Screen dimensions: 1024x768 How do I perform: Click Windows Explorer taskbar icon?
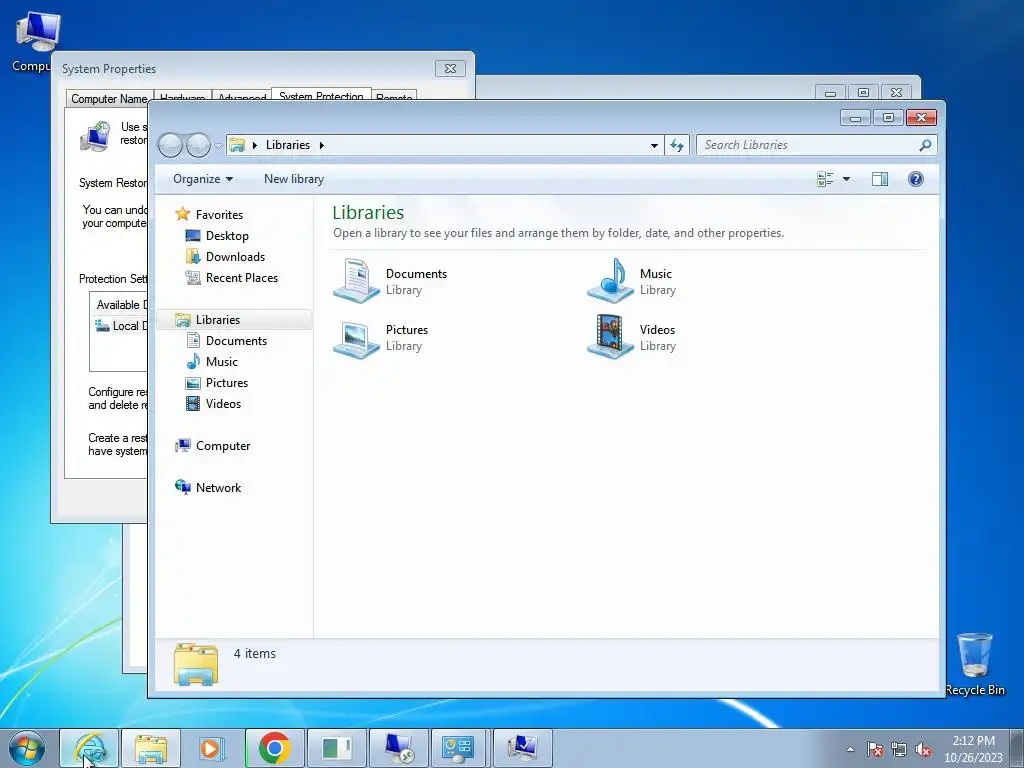point(150,748)
